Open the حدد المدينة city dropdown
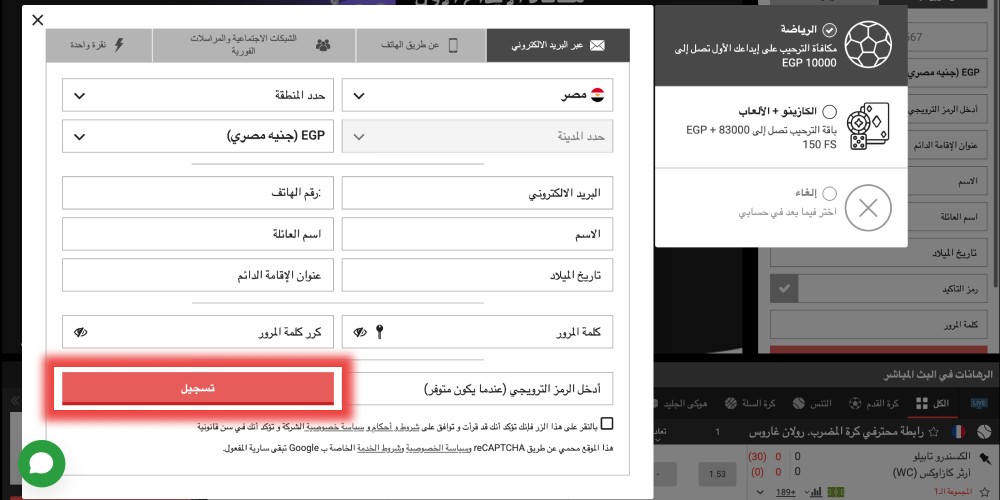Image resolution: width=1000 pixels, height=500 pixels. [x=477, y=136]
